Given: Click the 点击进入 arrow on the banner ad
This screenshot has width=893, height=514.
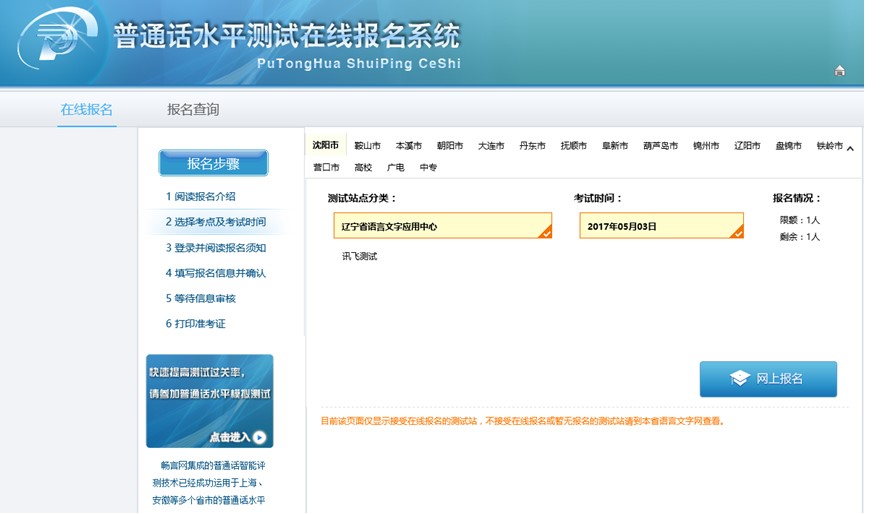Looking at the screenshot, I should pyautogui.click(x=238, y=437).
